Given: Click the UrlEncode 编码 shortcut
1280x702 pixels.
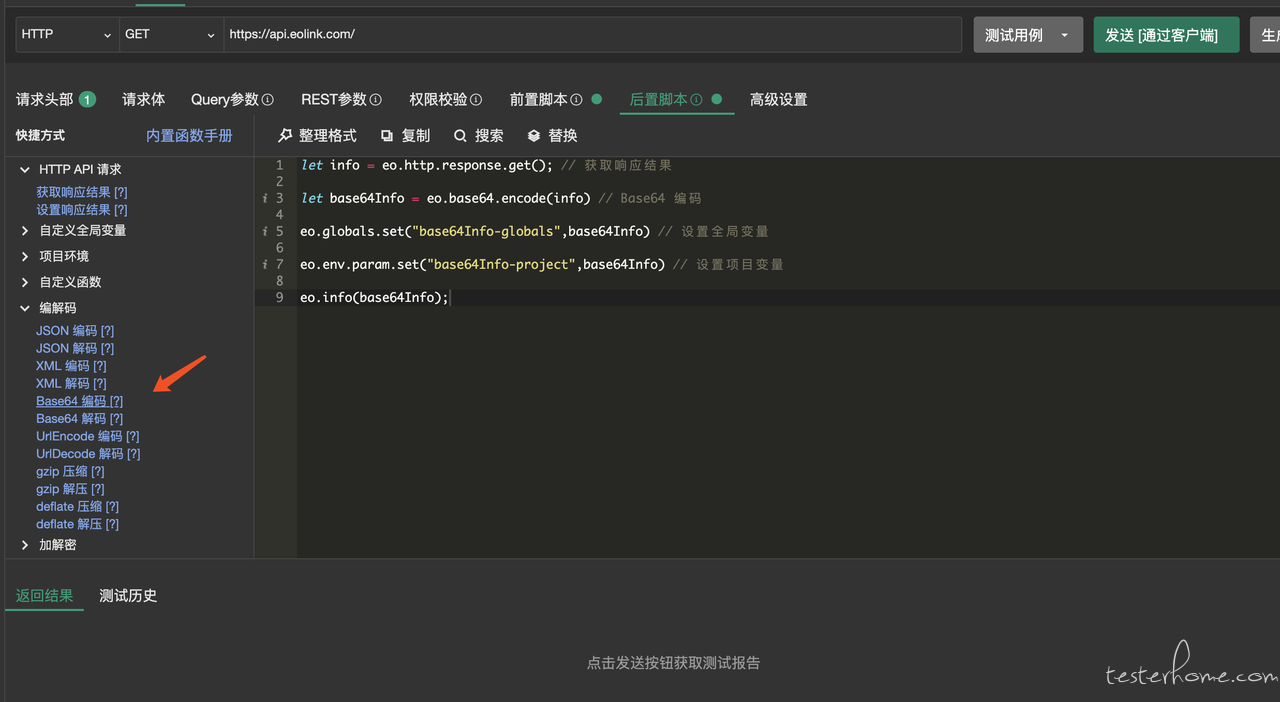Looking at the screenshot, I should pyautogui.click(x=88, y=437).
